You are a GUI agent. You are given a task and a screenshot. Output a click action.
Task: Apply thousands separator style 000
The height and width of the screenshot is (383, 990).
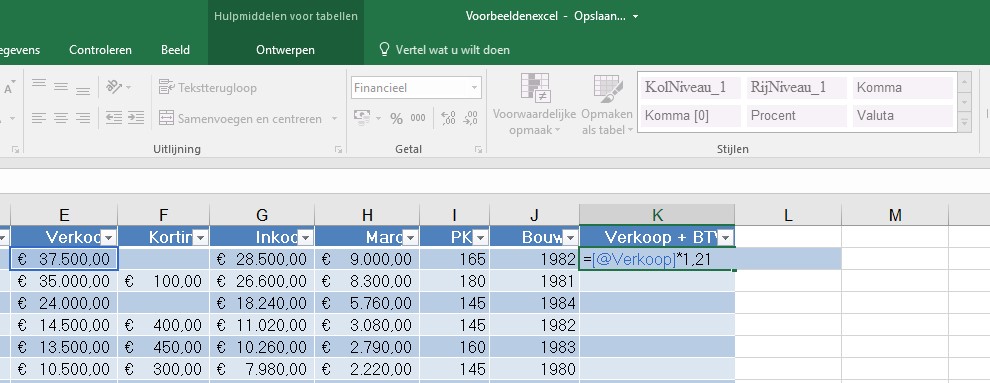click(418, 118)
